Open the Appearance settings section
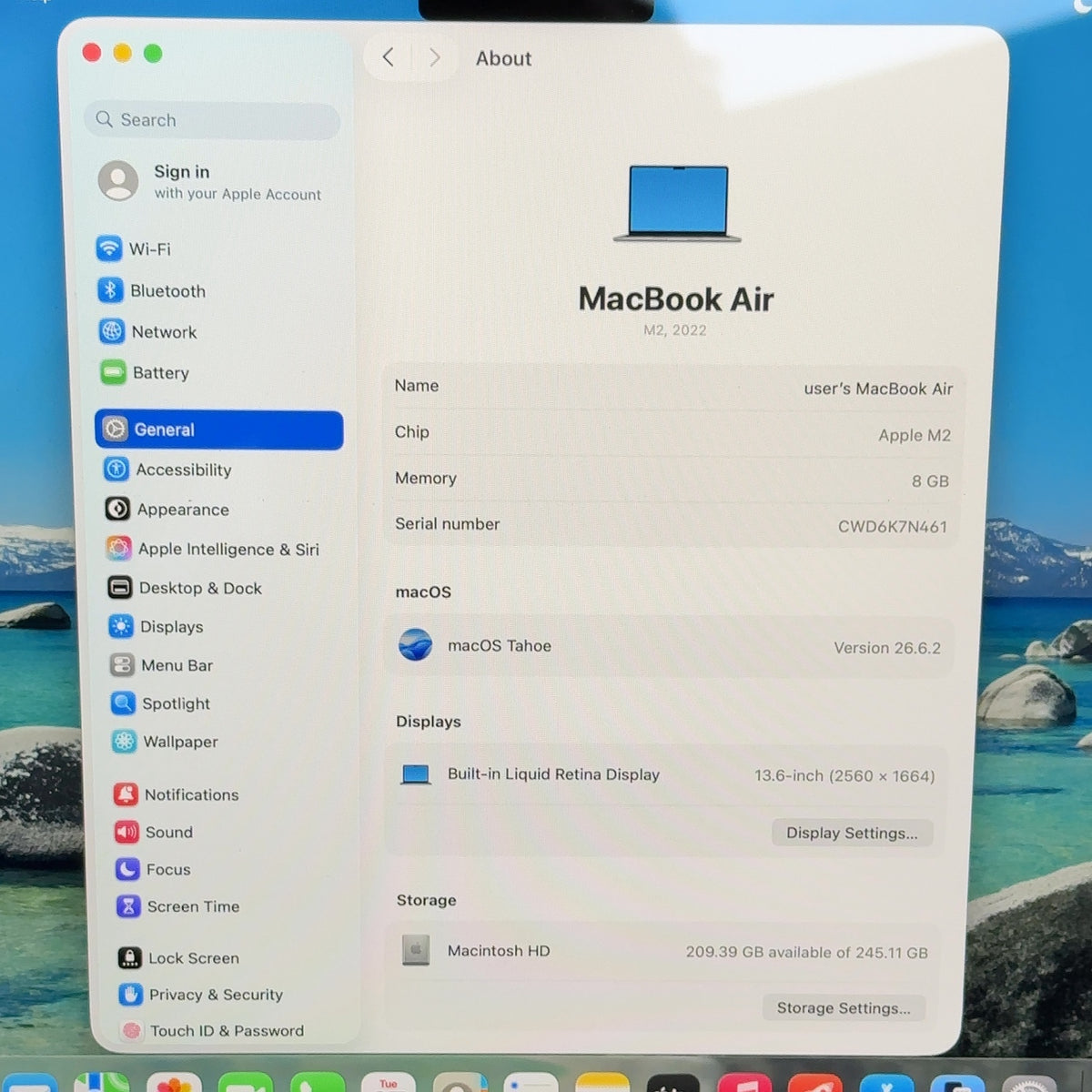Screen dimensions: 1092x1092 pos(167,509)
